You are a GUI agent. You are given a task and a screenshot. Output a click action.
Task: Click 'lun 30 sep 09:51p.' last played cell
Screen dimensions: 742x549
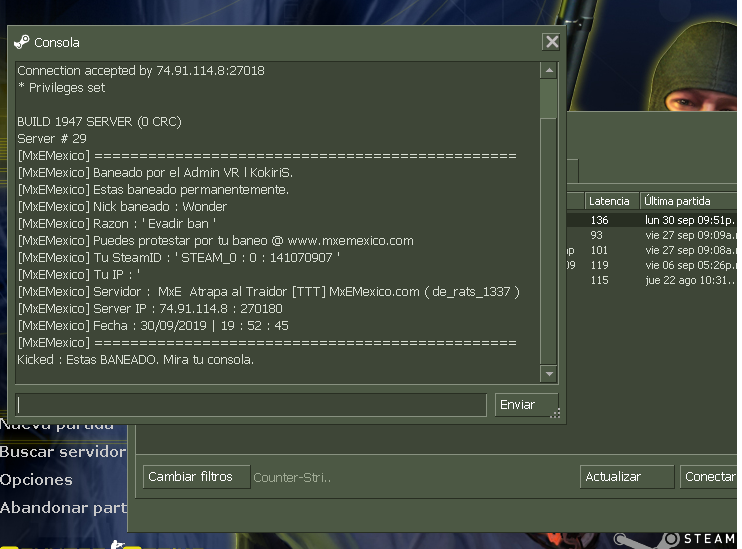(x=689, y=220)
